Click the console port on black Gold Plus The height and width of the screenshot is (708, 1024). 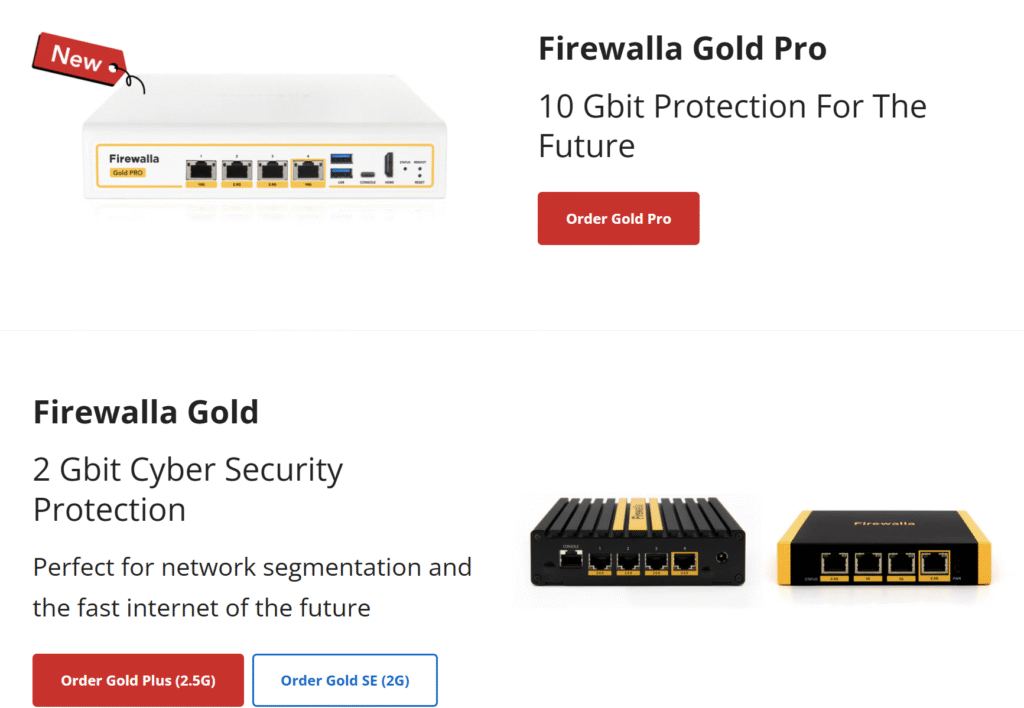click(571, 561)
